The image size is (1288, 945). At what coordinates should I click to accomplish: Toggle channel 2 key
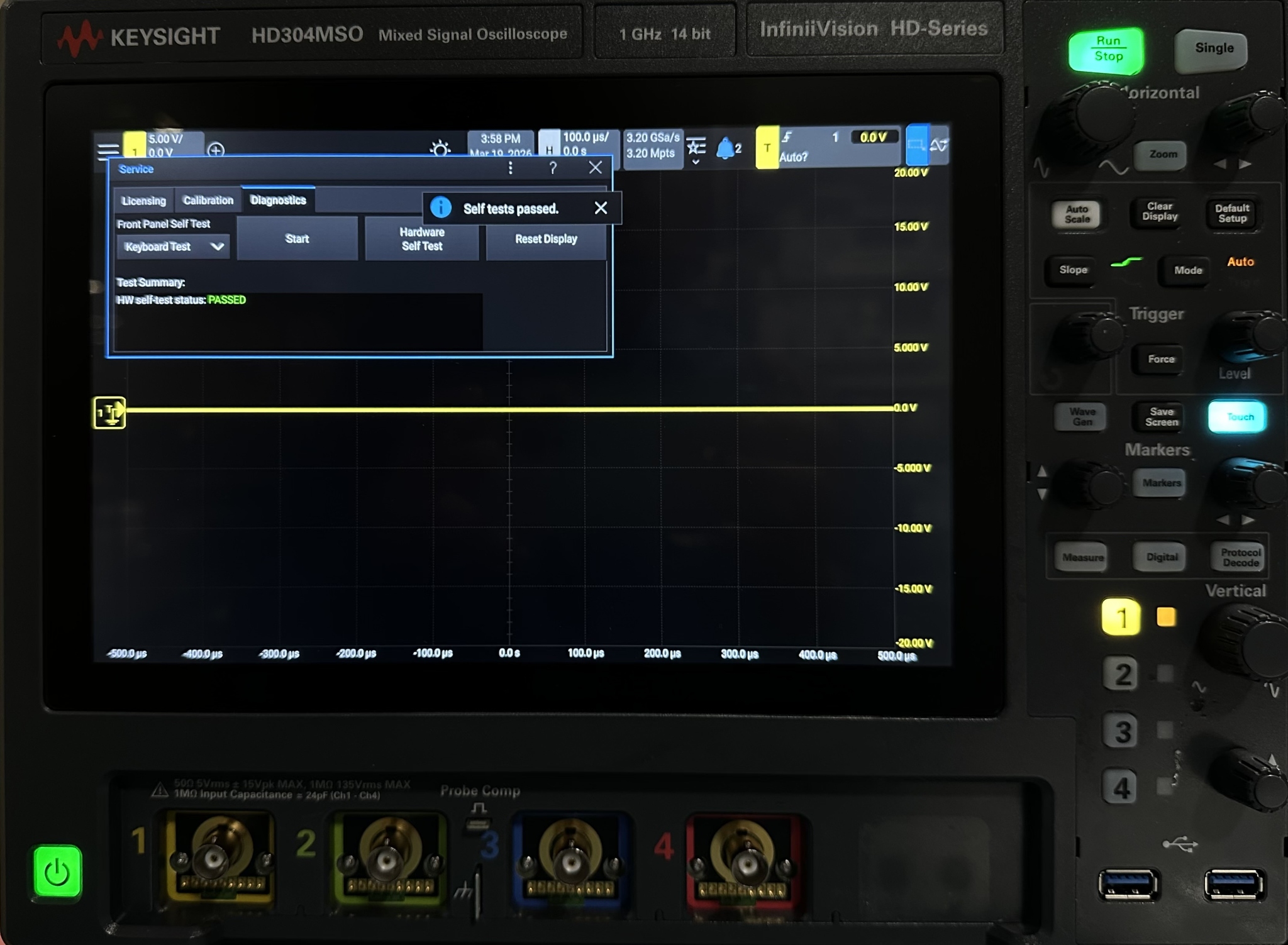[x=1122, y=675]
